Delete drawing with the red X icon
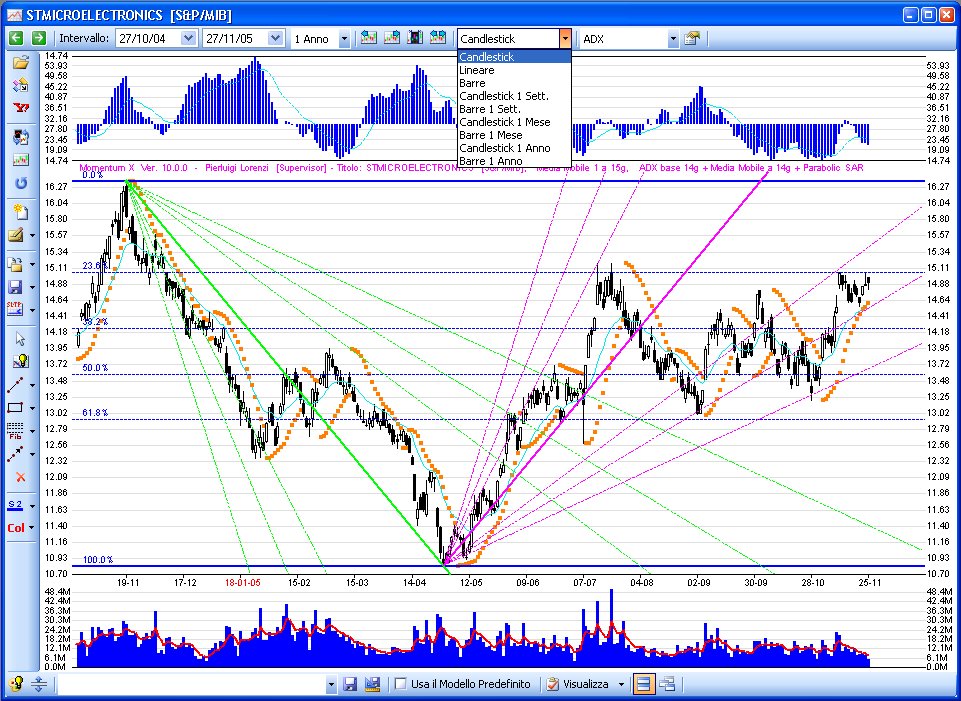Viewport: 961px width, 701px height. coord(20,477)
